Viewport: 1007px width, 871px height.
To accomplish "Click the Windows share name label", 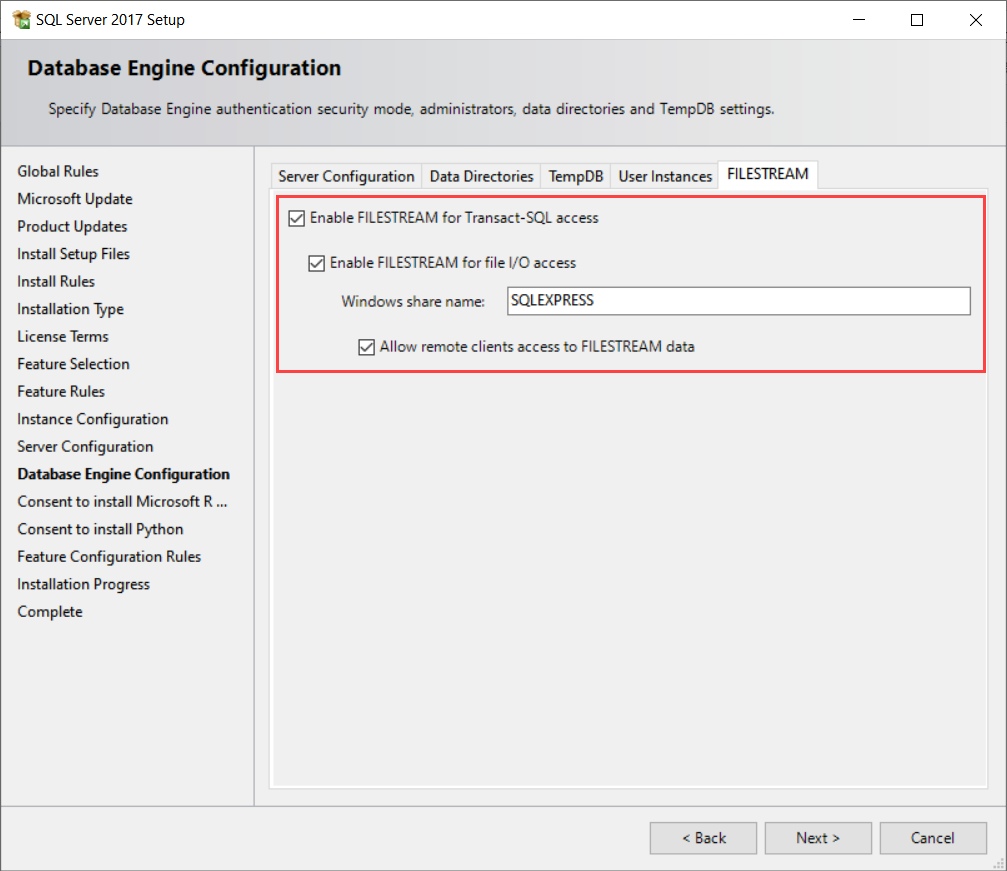I will click(413, 302).
